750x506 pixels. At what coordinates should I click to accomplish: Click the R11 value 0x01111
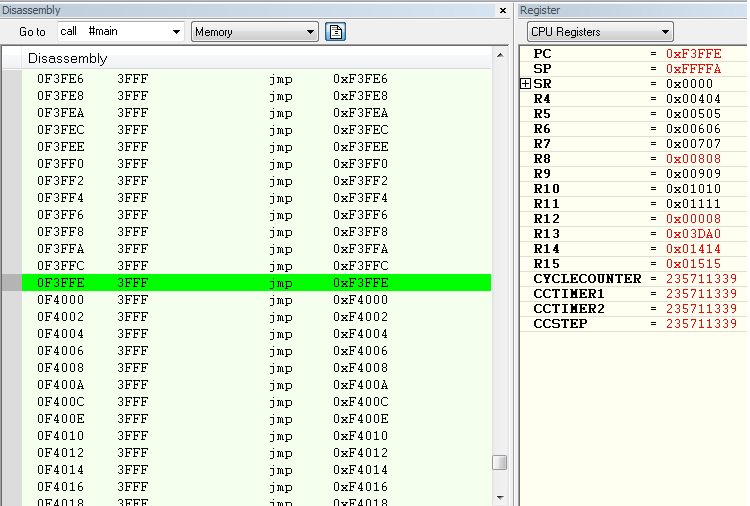(x=694, y=204)
